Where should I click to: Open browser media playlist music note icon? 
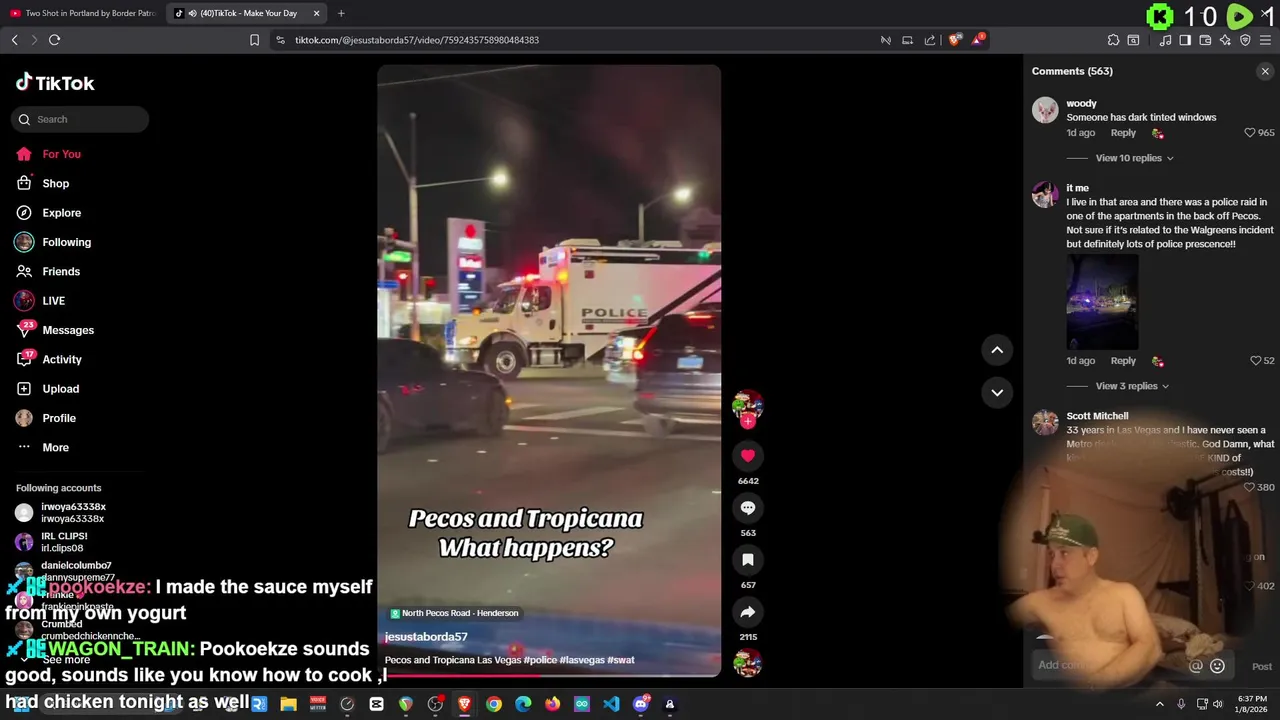(1165, 40)
